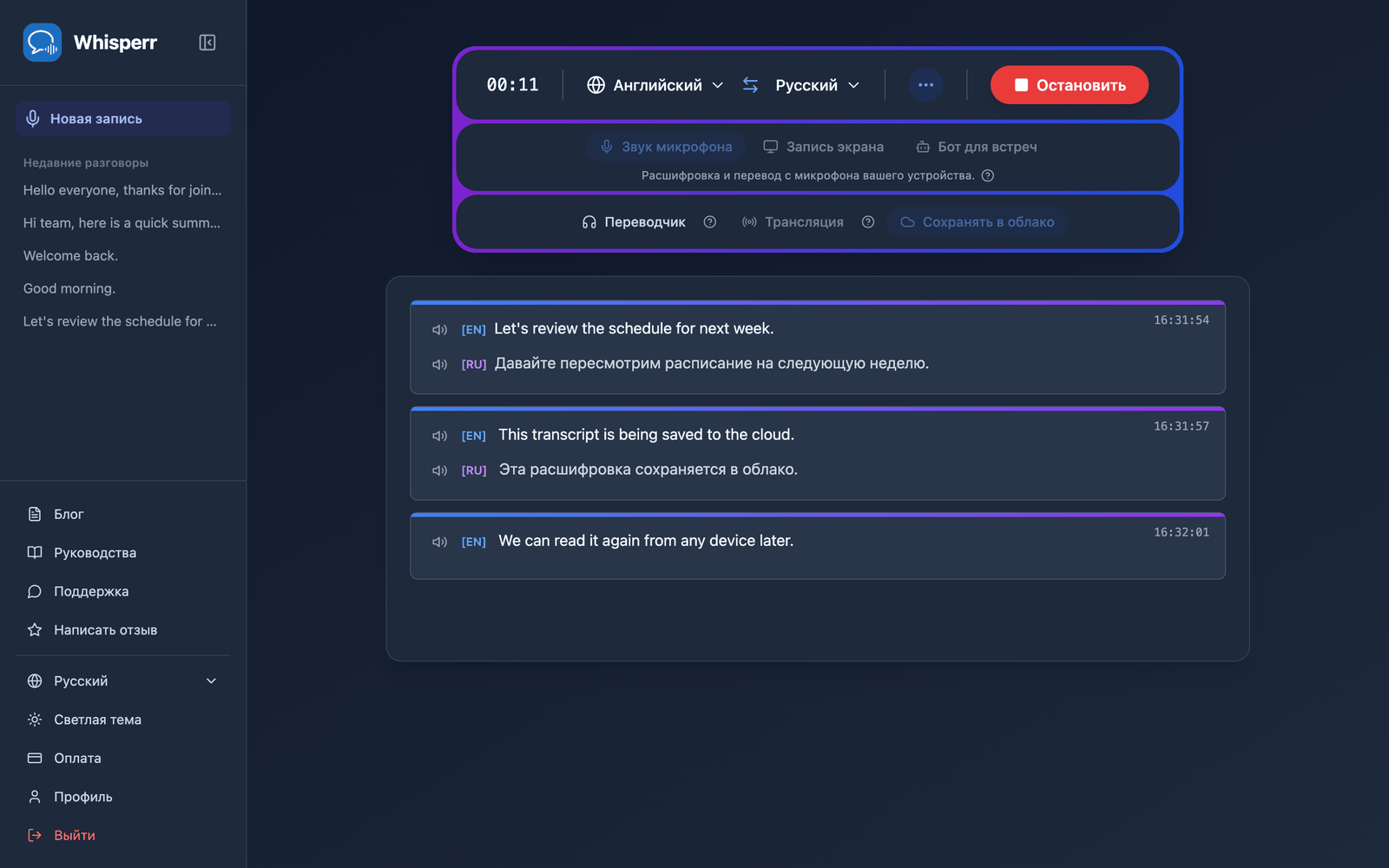Open Руководства from the sidebar
Image resolution: width=1389 pixels, height=868 pixels.
click(122, 553)
